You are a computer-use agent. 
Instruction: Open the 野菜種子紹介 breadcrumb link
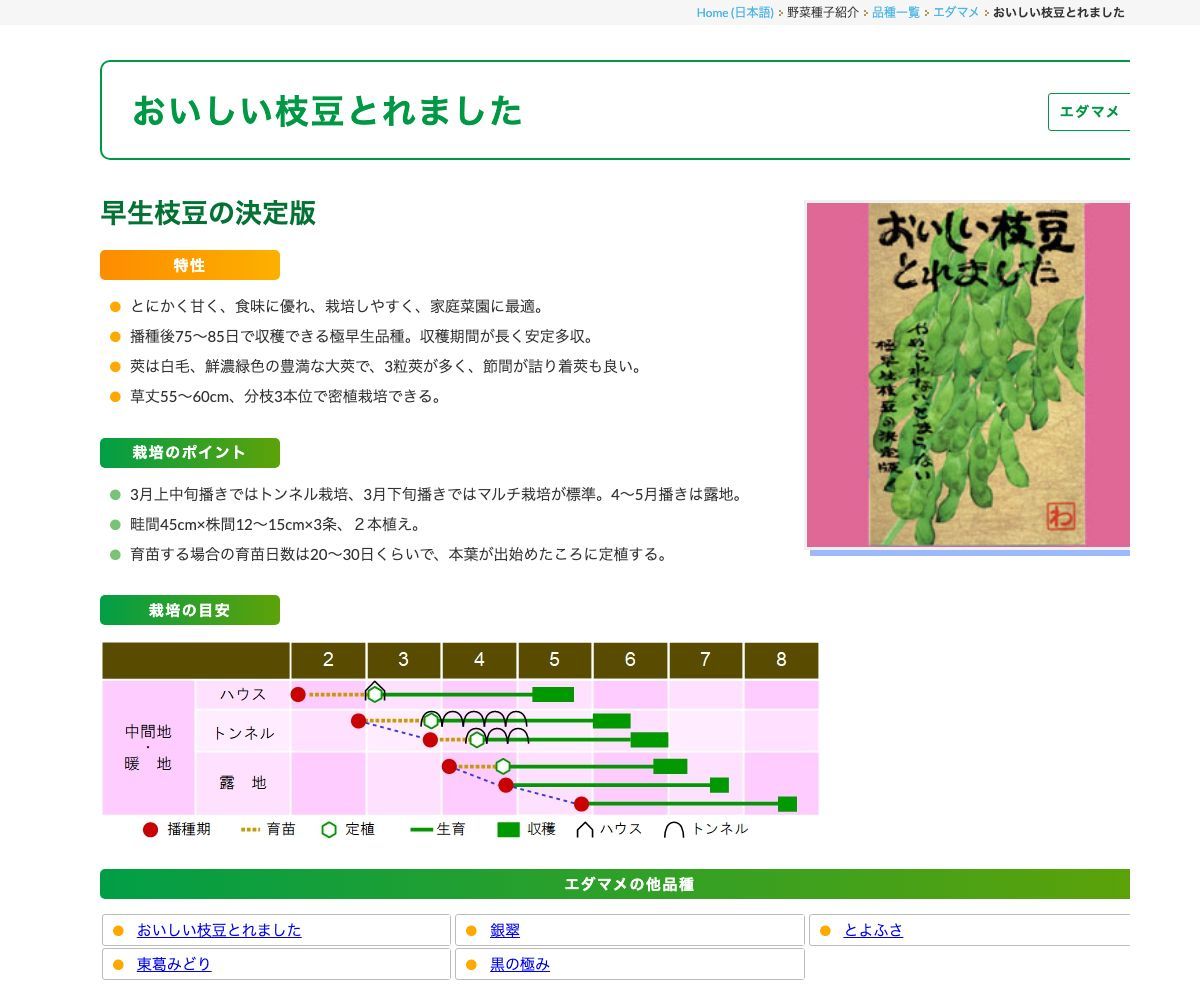coord(822,12)
